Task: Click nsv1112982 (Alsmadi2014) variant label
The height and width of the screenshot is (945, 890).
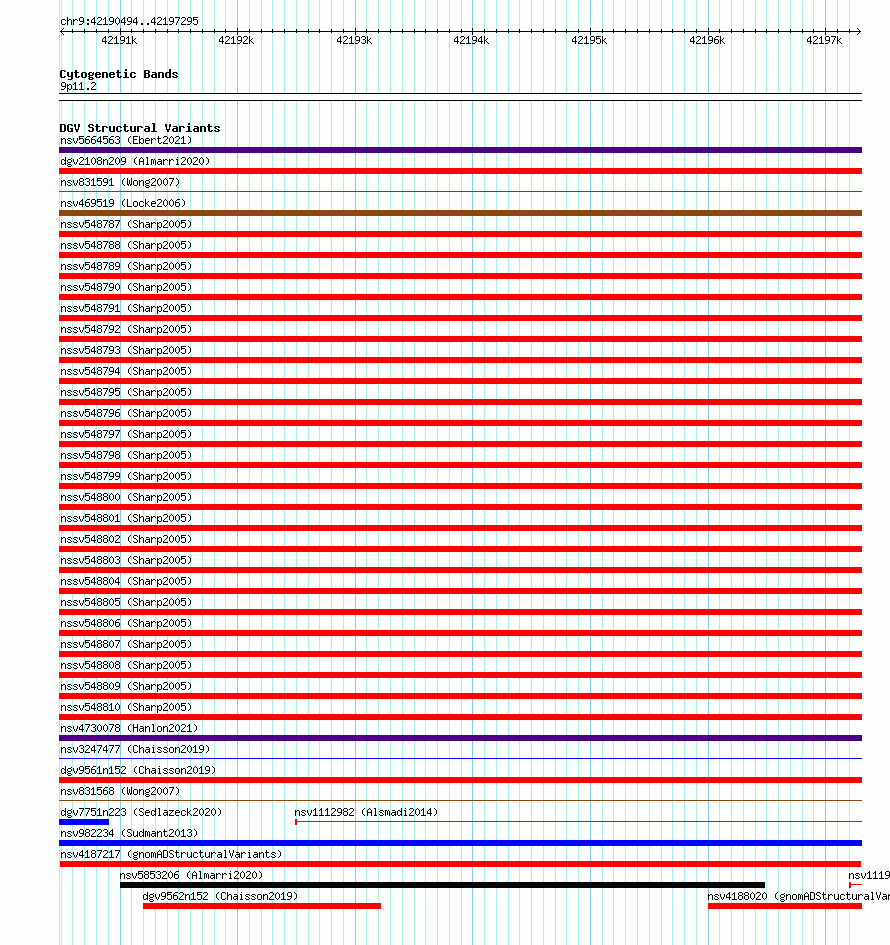Action: tap(366, 812)
